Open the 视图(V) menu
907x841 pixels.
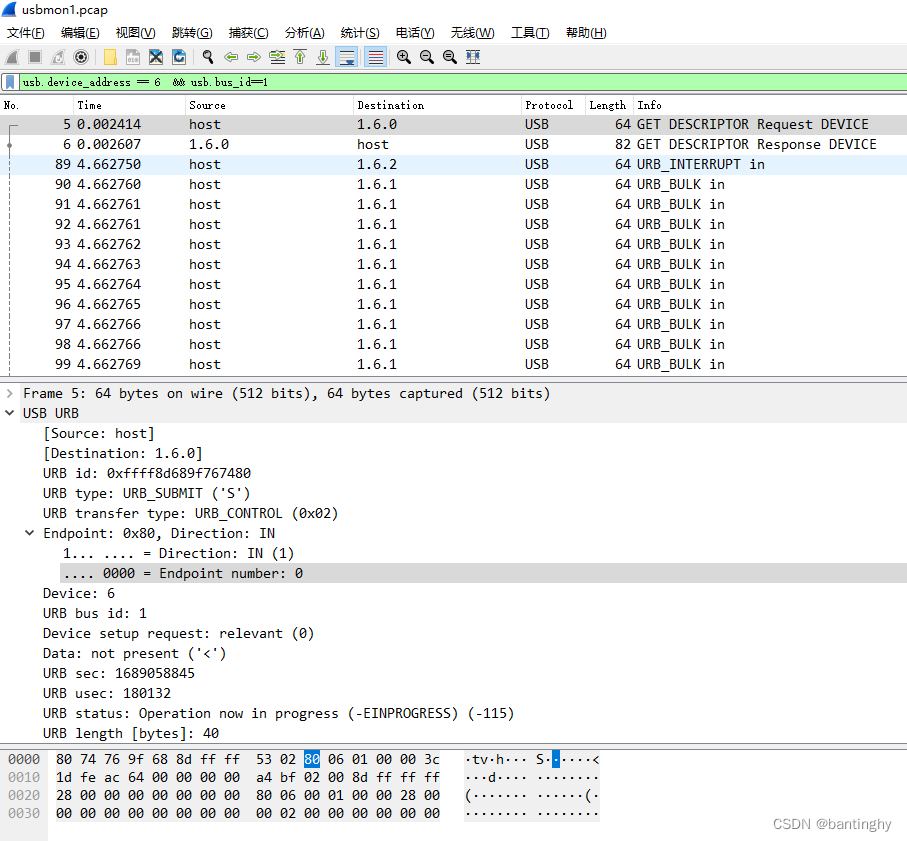pos(135,33)
